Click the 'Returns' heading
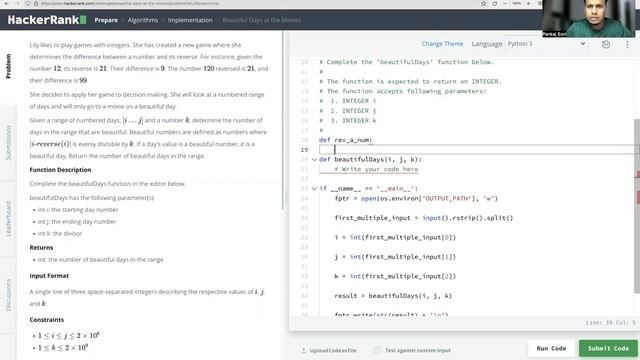The width and height of the screenshot is (640, 360). coord(41,248)
